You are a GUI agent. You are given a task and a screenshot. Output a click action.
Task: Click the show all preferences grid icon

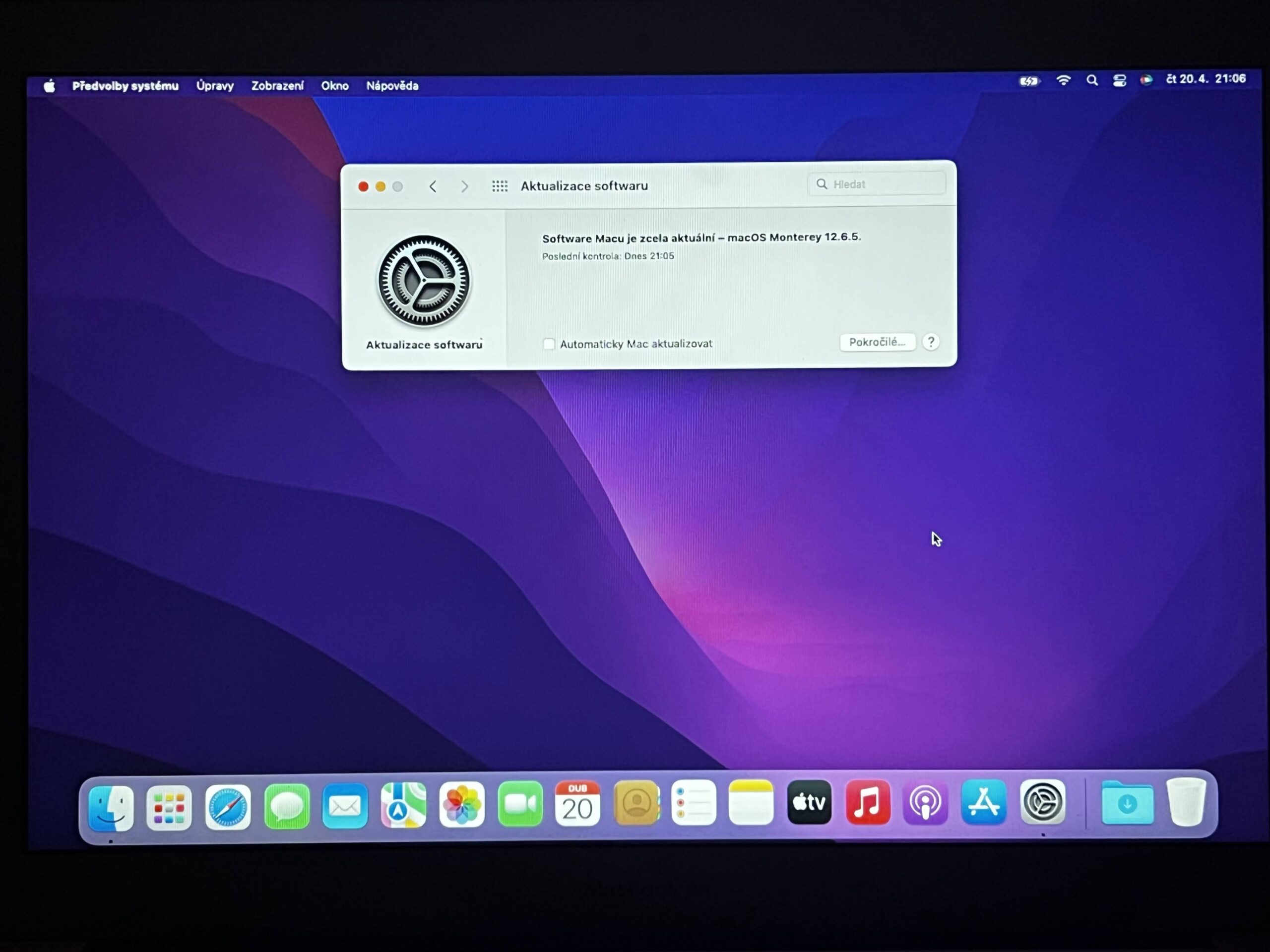(500, 186)
